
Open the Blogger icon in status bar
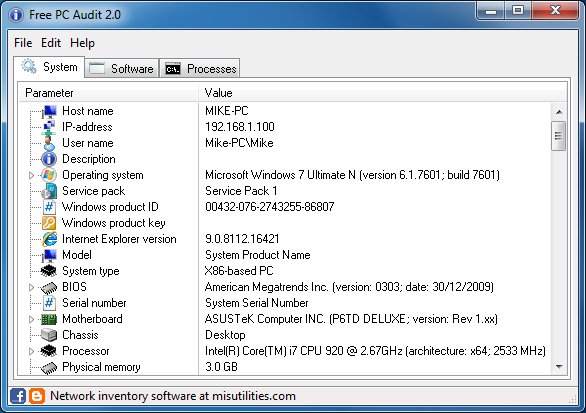pos(37,396)
